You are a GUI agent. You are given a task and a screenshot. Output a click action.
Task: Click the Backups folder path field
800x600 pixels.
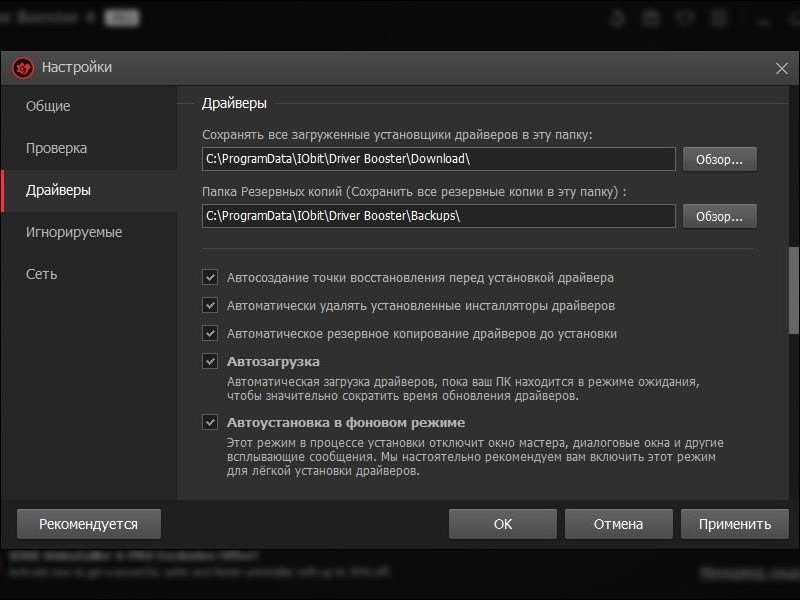(438, 216)
